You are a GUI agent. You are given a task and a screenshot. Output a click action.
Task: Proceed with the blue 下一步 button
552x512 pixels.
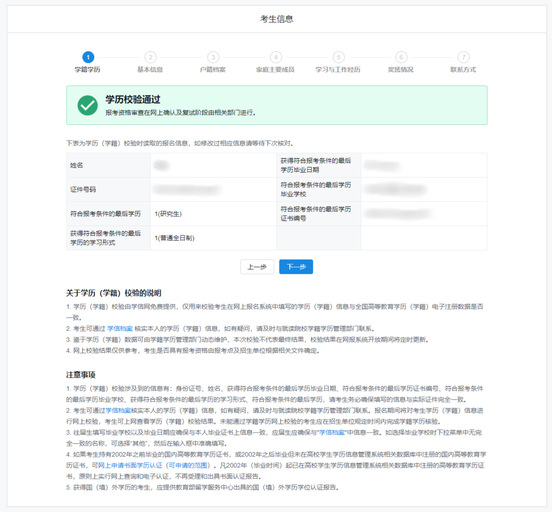296,267
